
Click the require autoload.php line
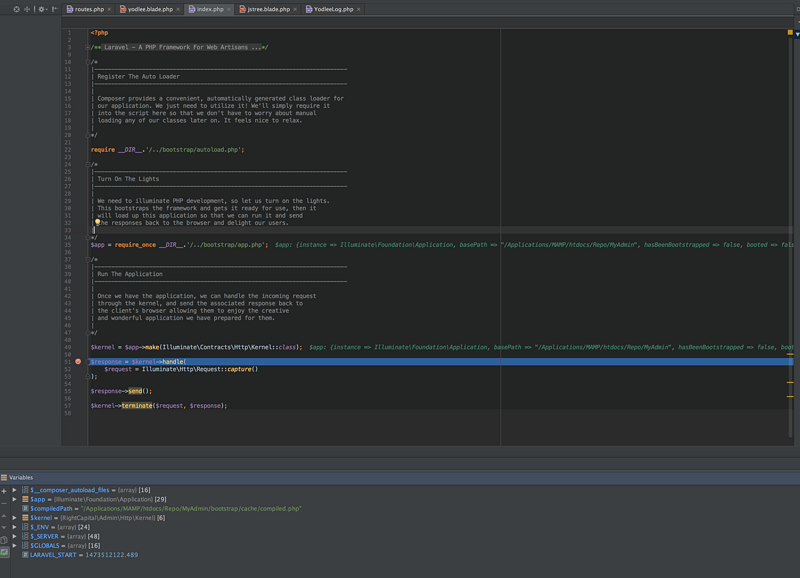[x=167, y=150]
